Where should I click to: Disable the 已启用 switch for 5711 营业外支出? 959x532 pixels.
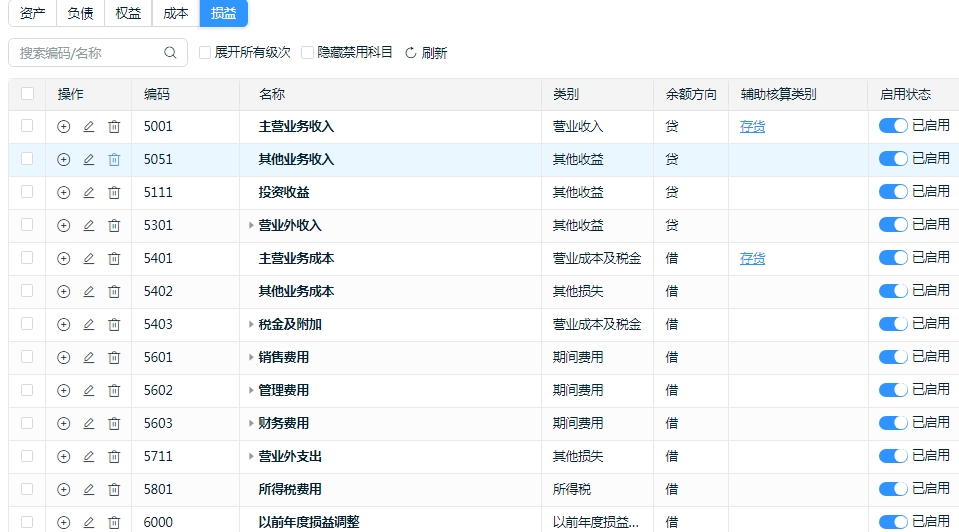click(893, 456)
